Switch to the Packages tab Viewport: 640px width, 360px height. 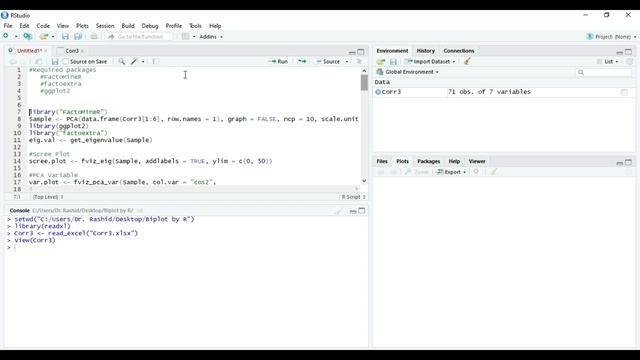click(x=428, y=161)
